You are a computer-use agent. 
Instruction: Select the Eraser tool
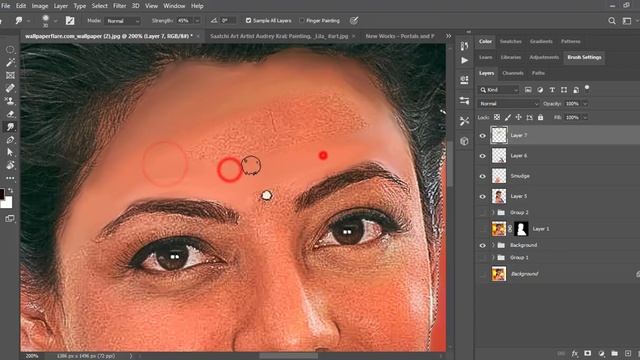pyautogui.click(x=10, y=114)
